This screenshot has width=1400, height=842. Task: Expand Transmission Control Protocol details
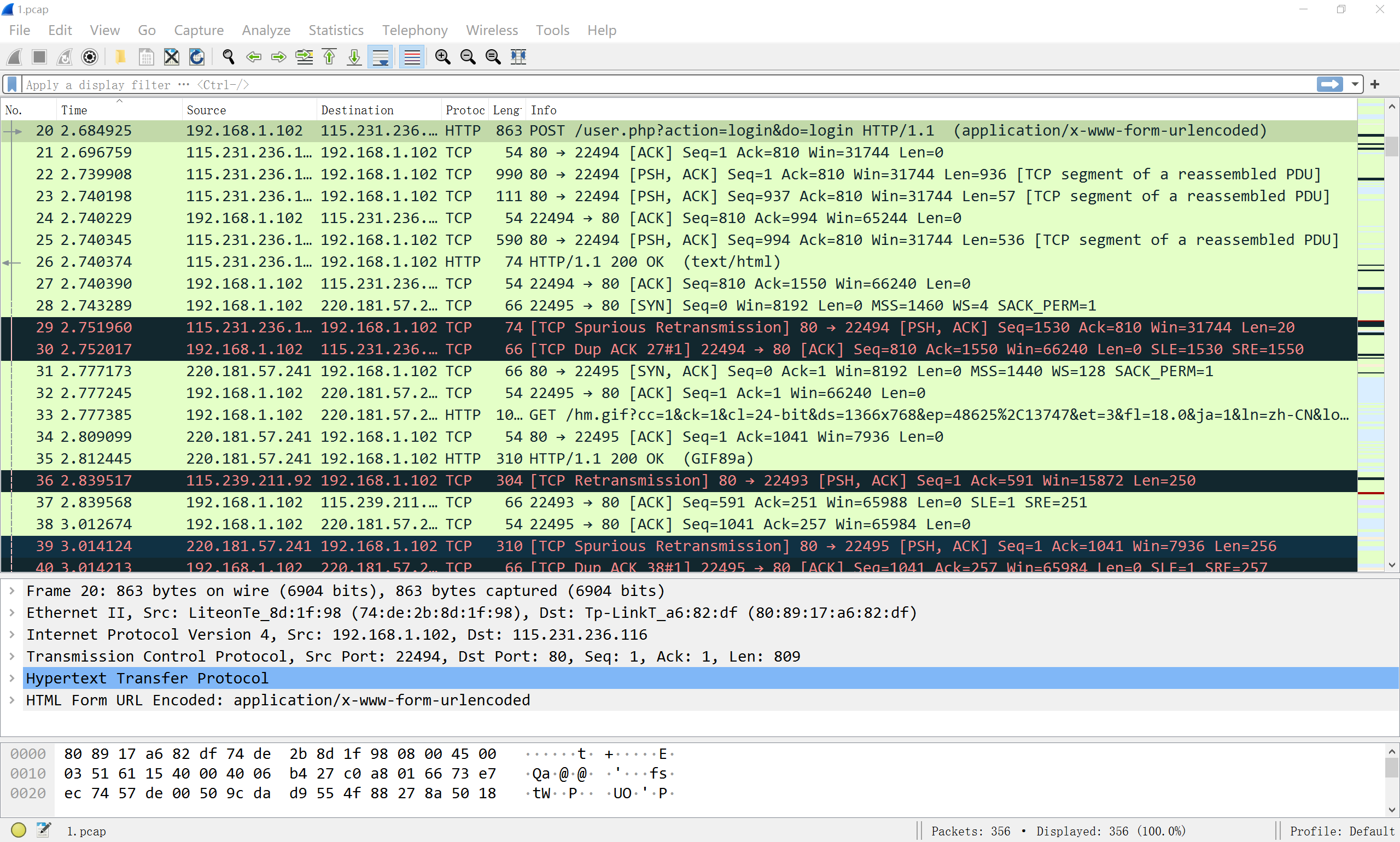tap(12, 657)
